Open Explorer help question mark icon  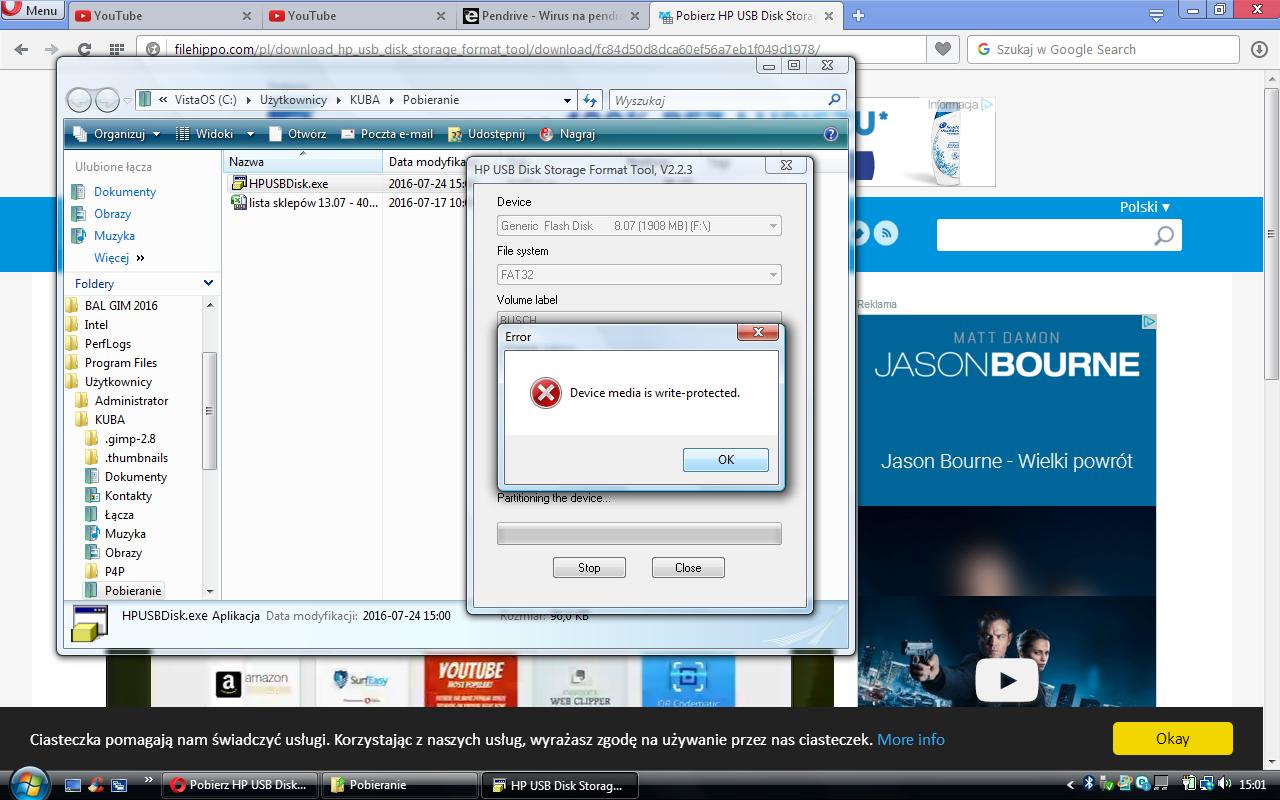point(831,134)
